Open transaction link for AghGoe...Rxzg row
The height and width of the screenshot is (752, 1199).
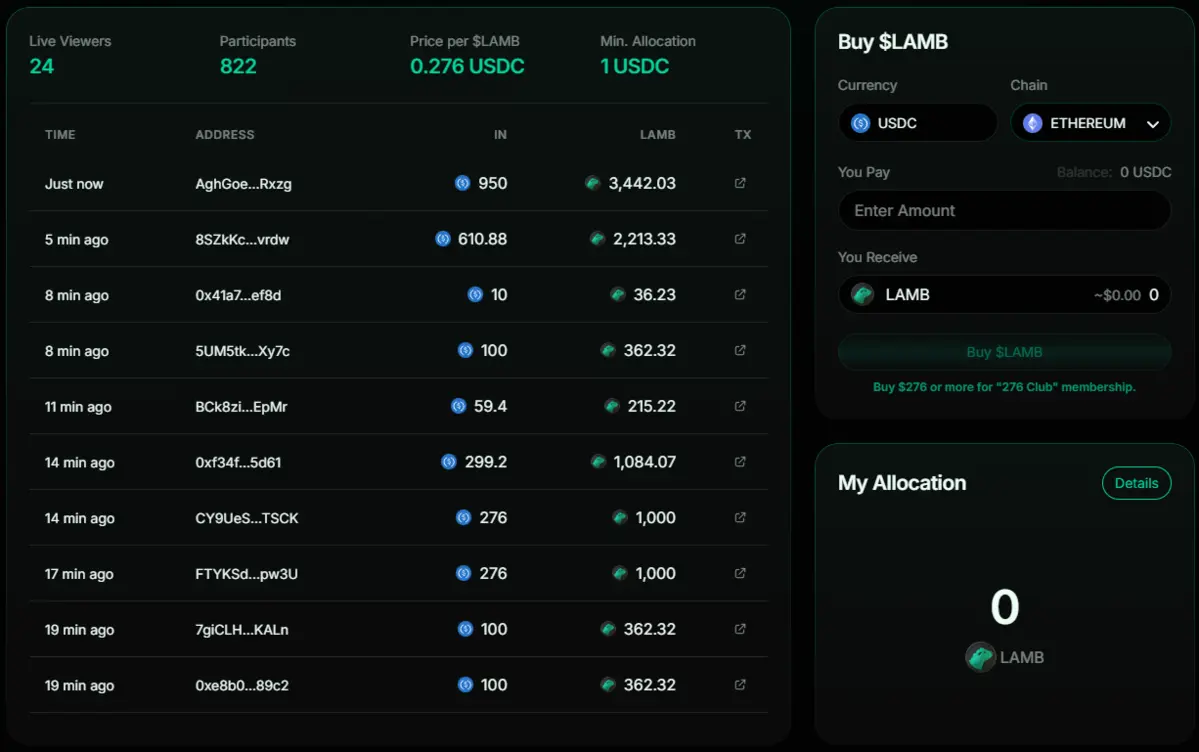[x=740, y=183]
